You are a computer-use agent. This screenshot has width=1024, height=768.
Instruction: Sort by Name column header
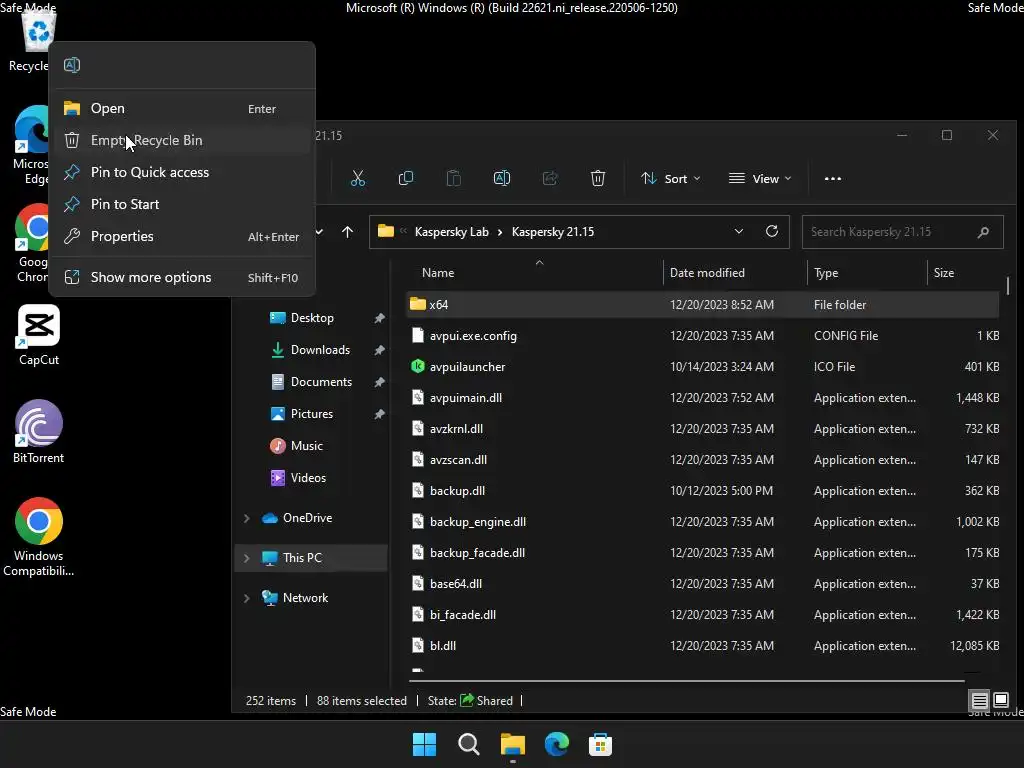coord(438,273)
